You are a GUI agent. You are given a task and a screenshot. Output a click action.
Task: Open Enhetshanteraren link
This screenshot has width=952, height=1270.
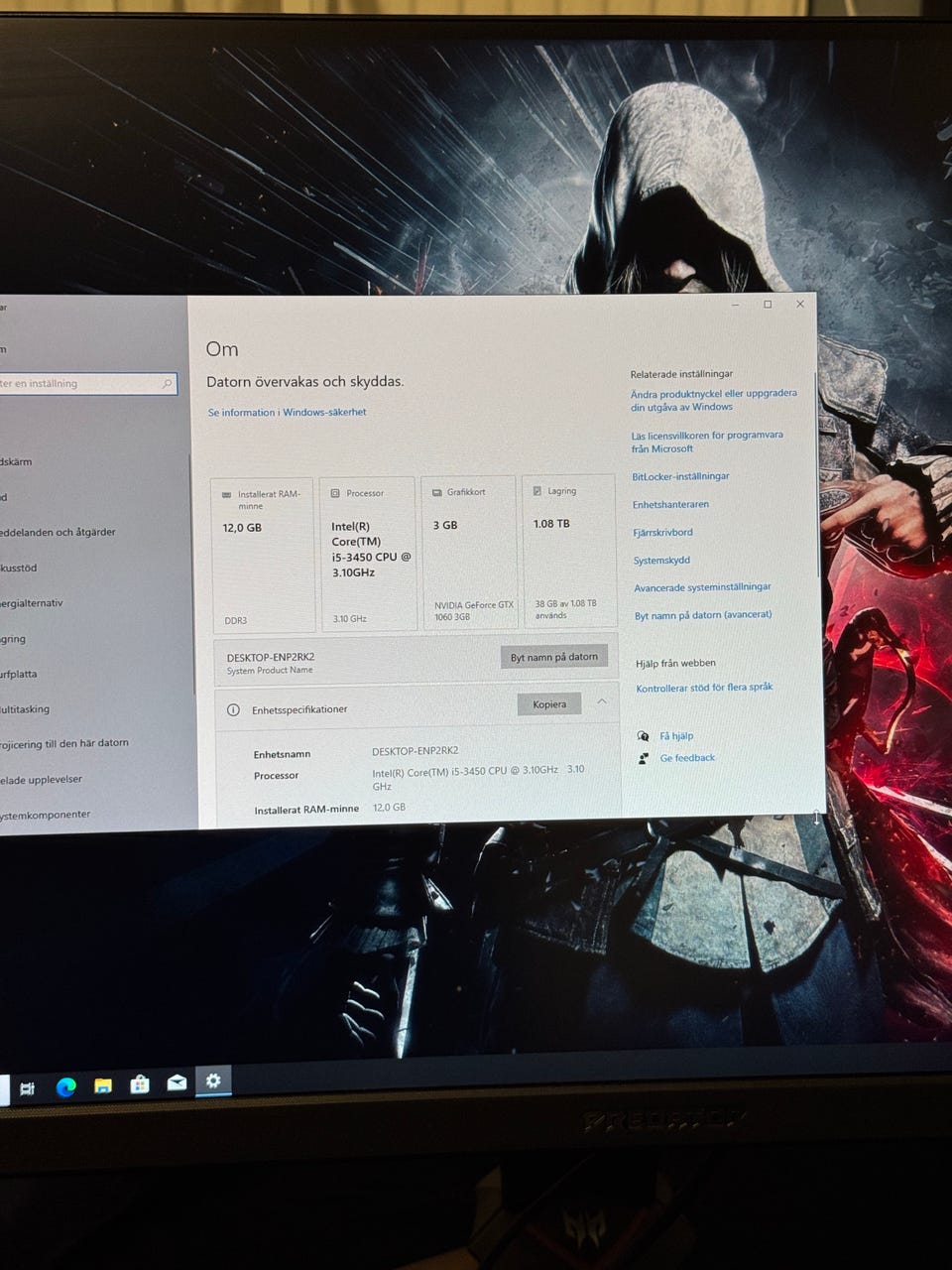671,504
